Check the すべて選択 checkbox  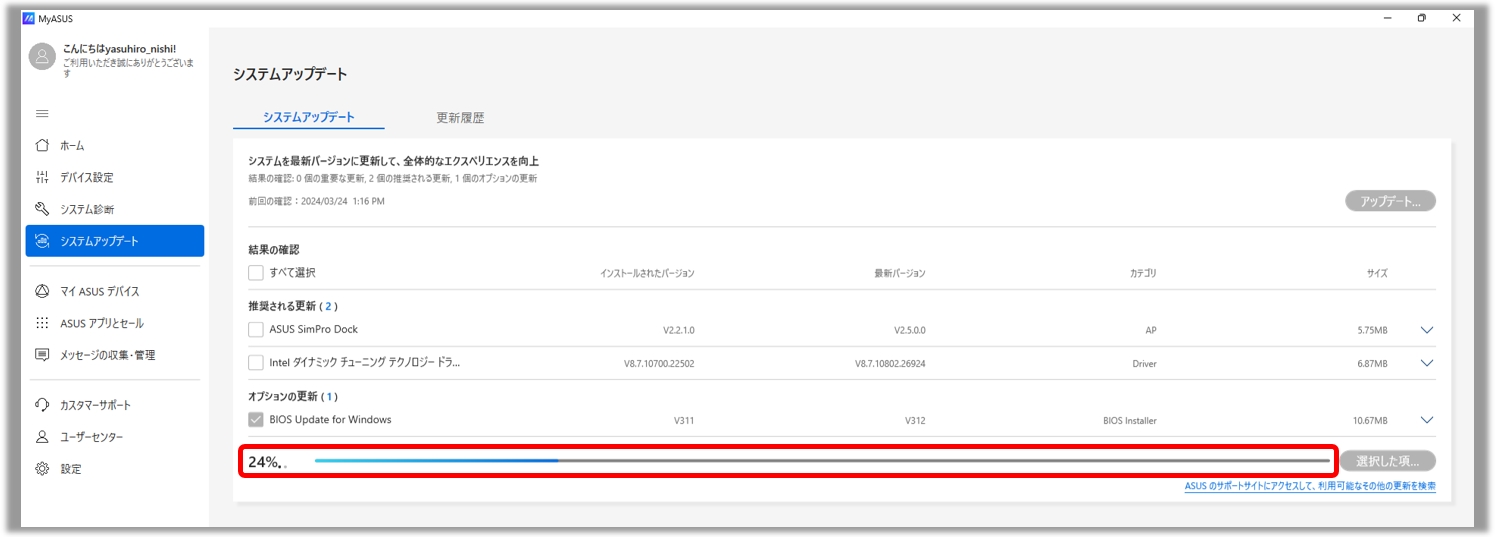256,272
